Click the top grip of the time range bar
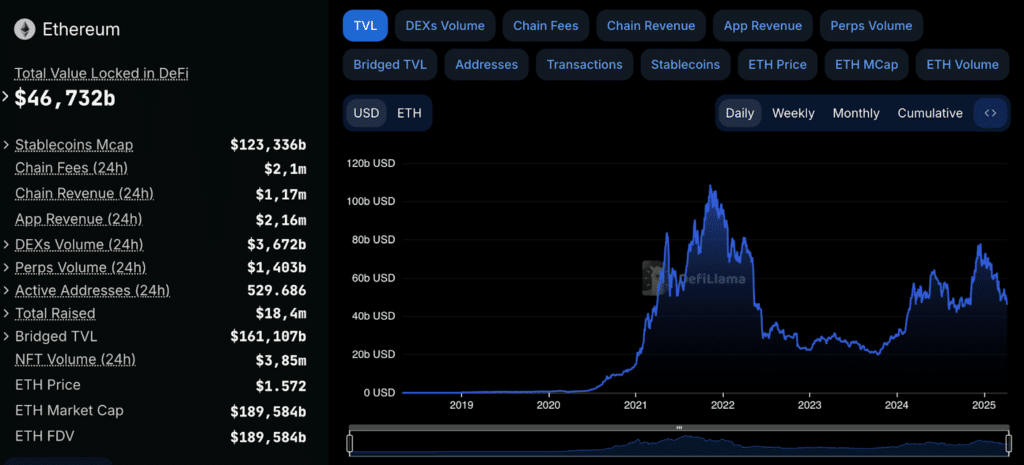Viewport: 1024px width, 465px height. (679, 428)
